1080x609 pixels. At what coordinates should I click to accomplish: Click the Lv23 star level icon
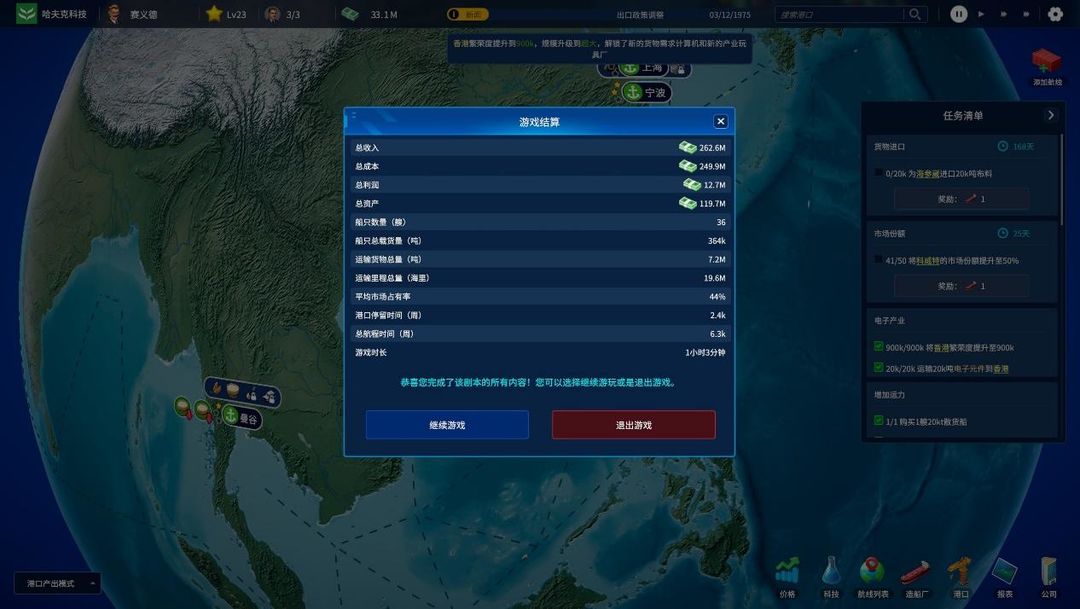tap(214, 14)
